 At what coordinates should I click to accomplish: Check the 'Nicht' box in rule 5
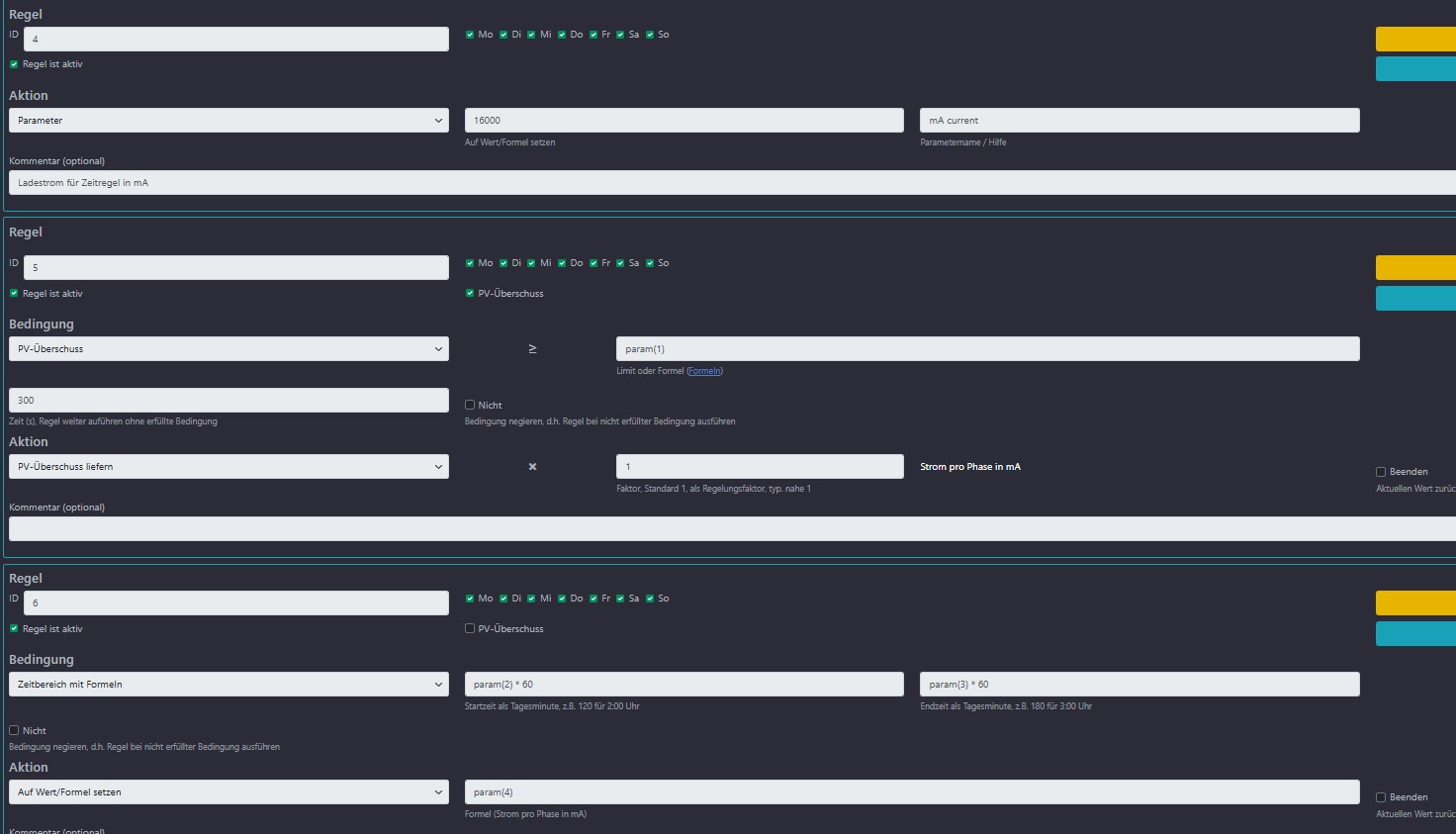tap(470, 405)
